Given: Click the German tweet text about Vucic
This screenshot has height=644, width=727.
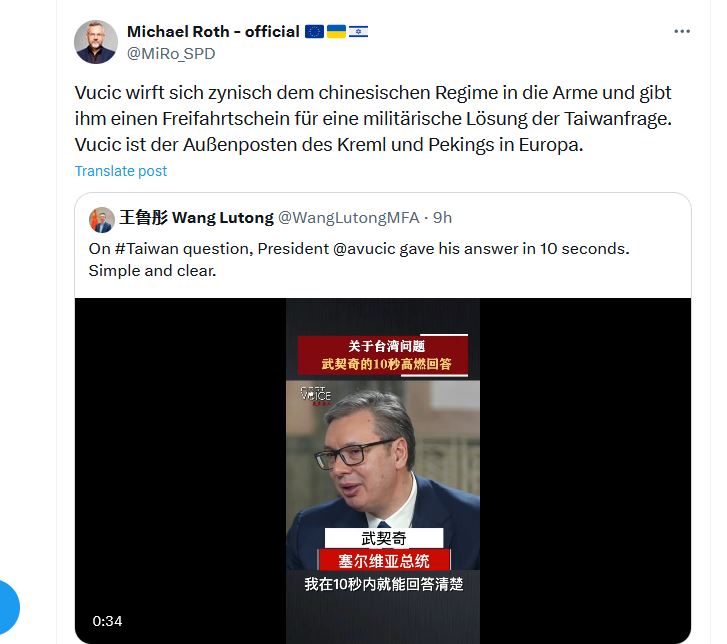Looking at the screenshot, I should pyautogui.click(x=373, y=119).
